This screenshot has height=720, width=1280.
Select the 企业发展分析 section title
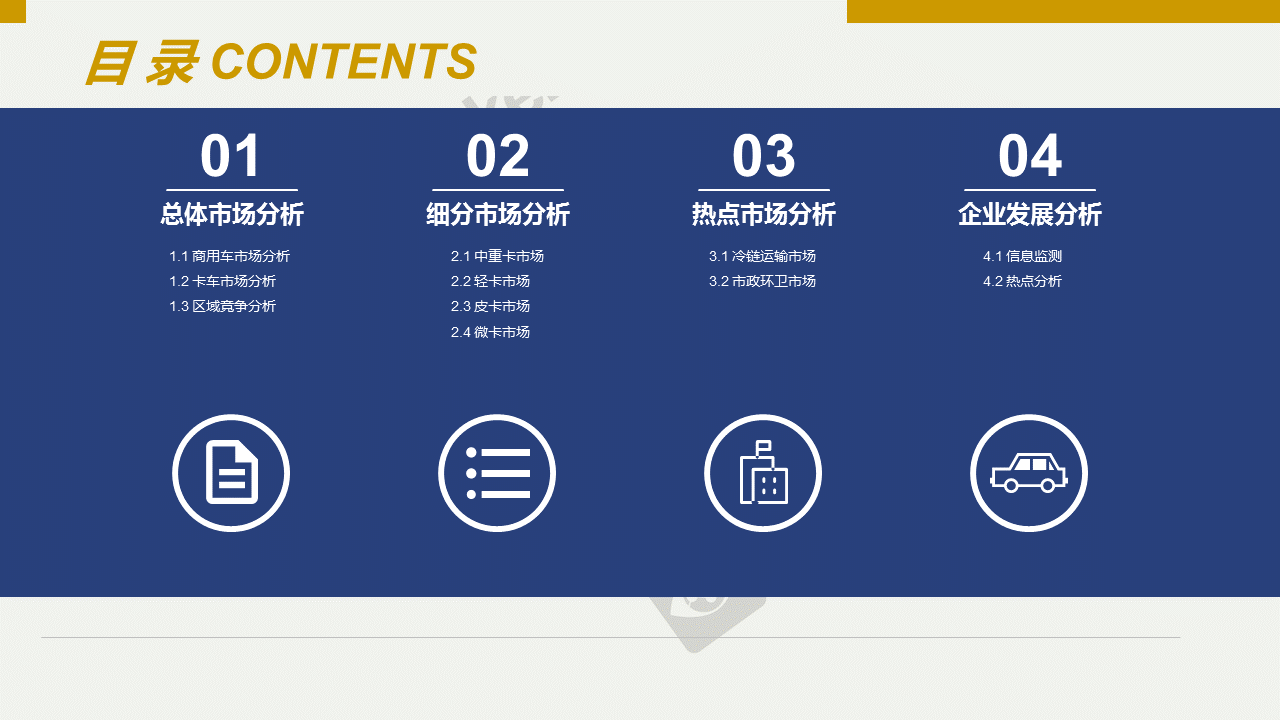point(1030,215)
